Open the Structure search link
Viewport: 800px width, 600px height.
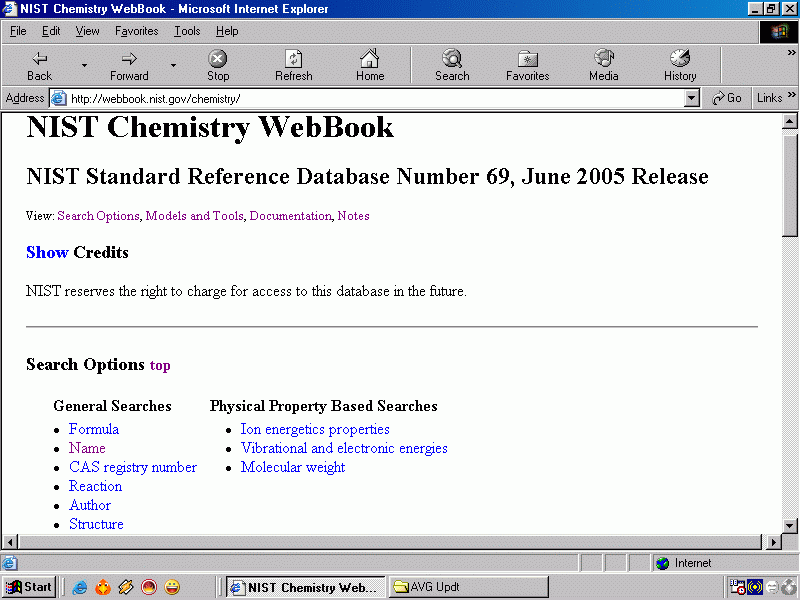[96, 524]
